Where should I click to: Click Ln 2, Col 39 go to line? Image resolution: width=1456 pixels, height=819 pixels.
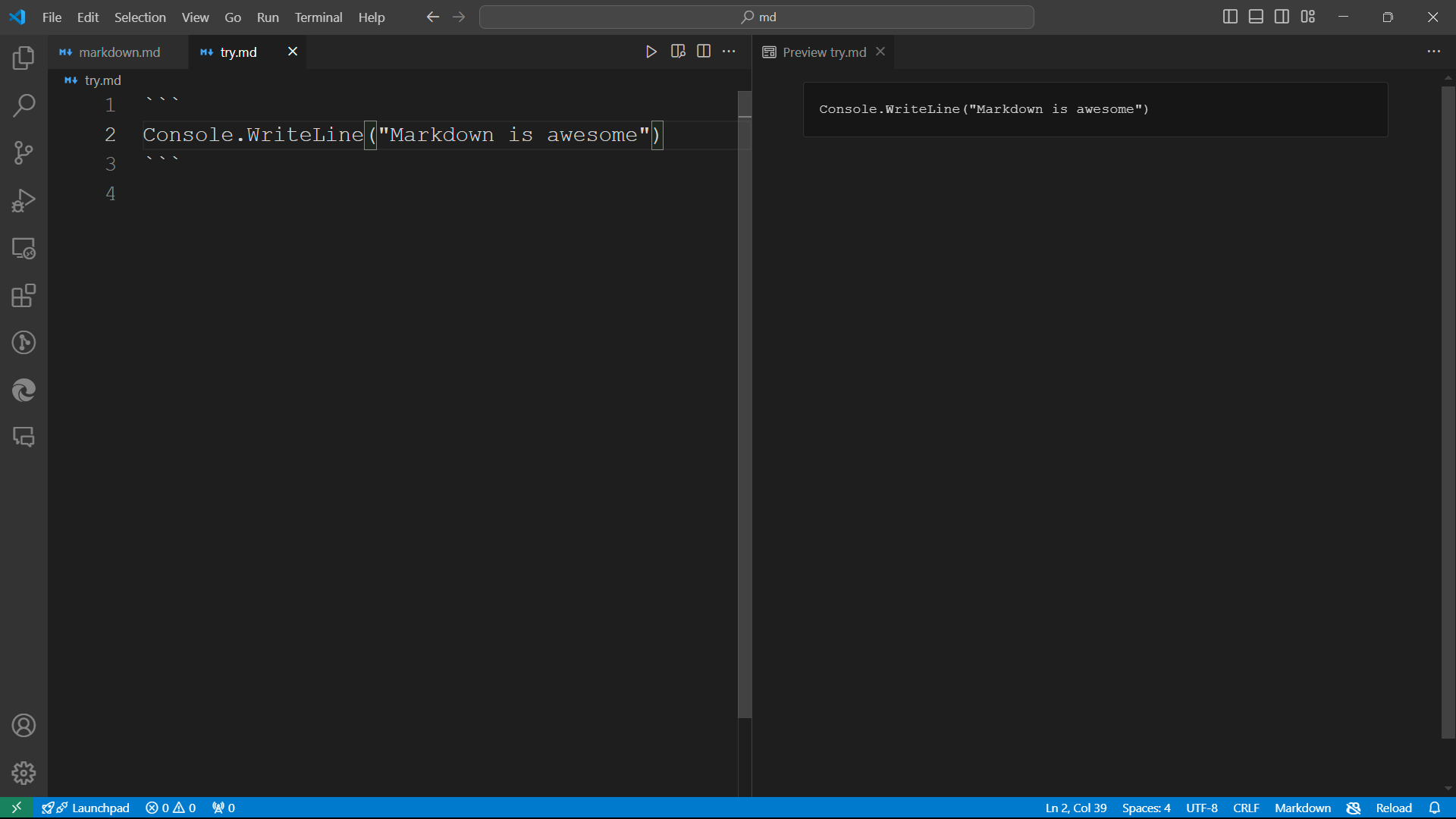(x=1075, y=808)
